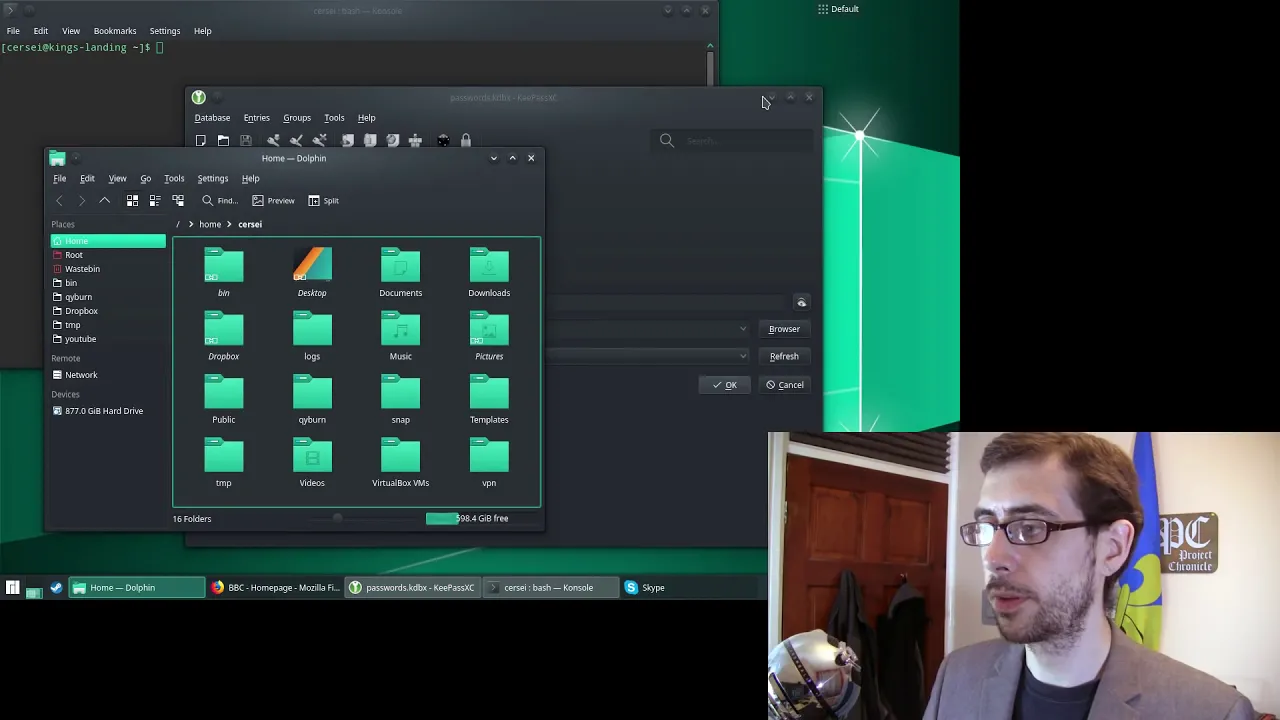The height and width of the screenshot is (720, 1280).
Task: Click the open database folder icon in KeePassXC
Action: (223, 141)
